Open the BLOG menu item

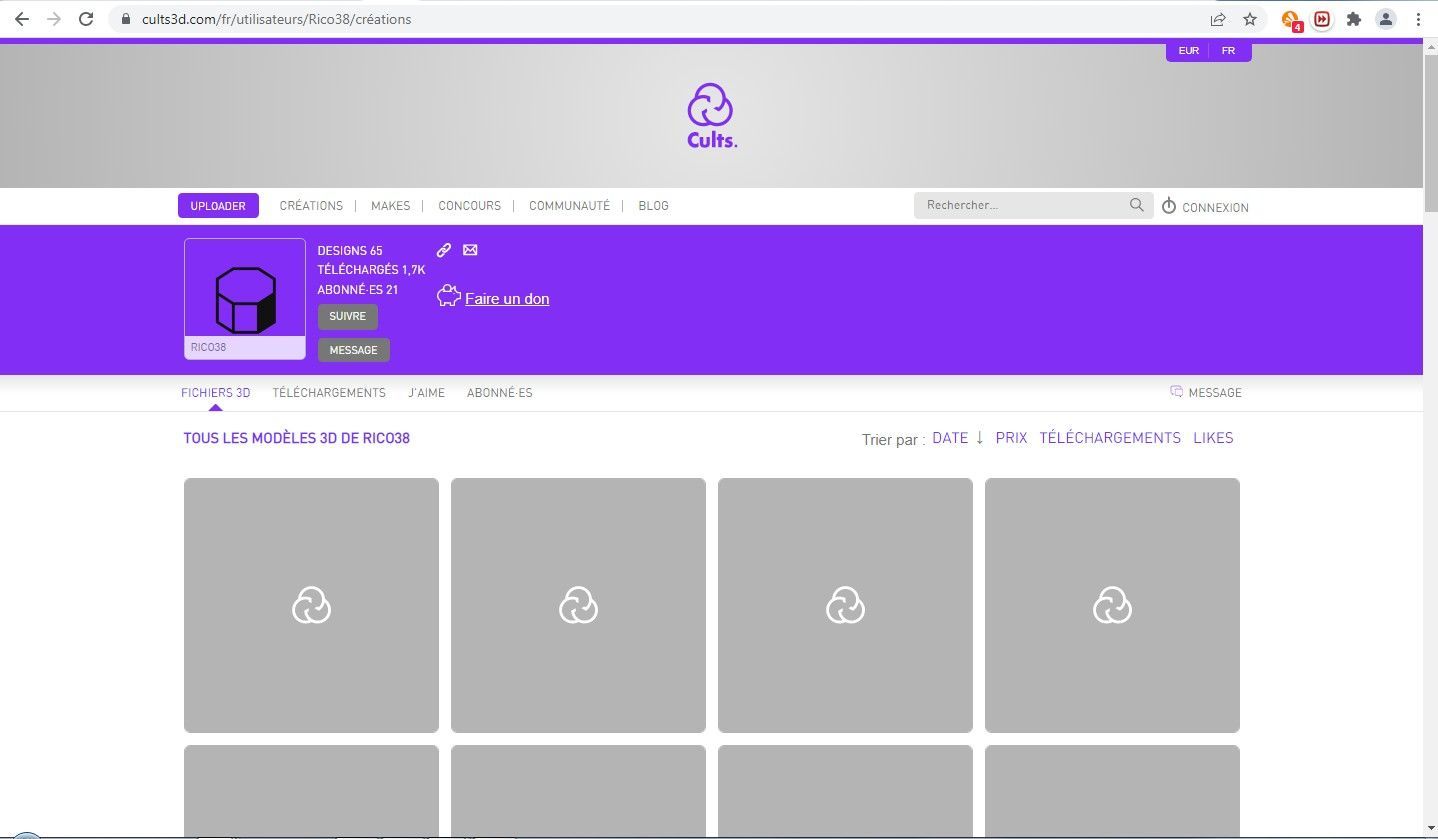(x=653, y=206)
